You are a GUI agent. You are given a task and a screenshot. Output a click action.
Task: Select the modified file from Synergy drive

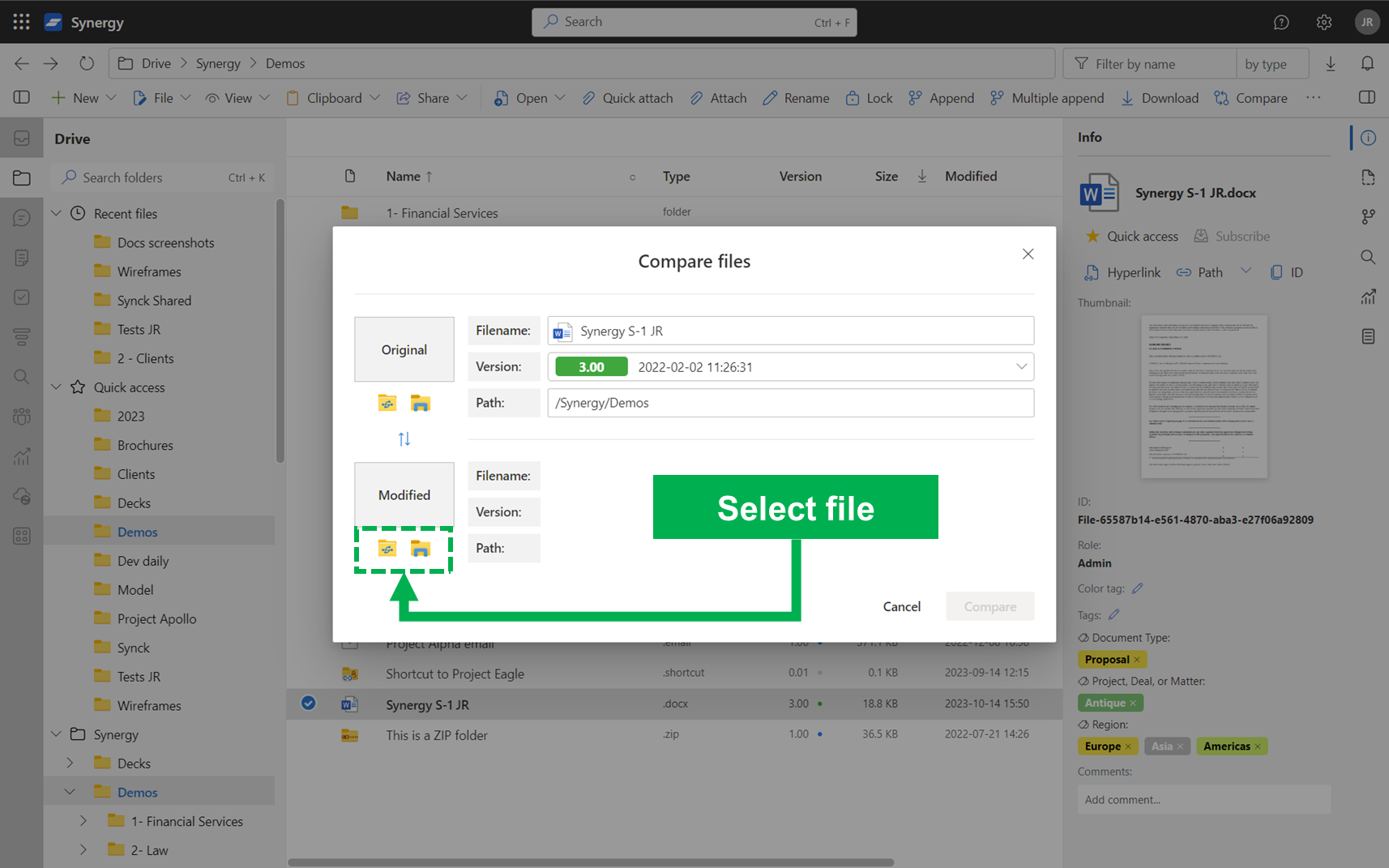387,549
